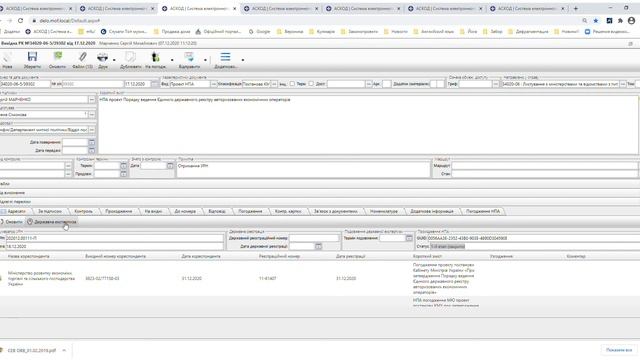Viewport: 640px width, 360px height.
Task: Open the Additional (Додатково) dropdown arrow
Action: 243,60
